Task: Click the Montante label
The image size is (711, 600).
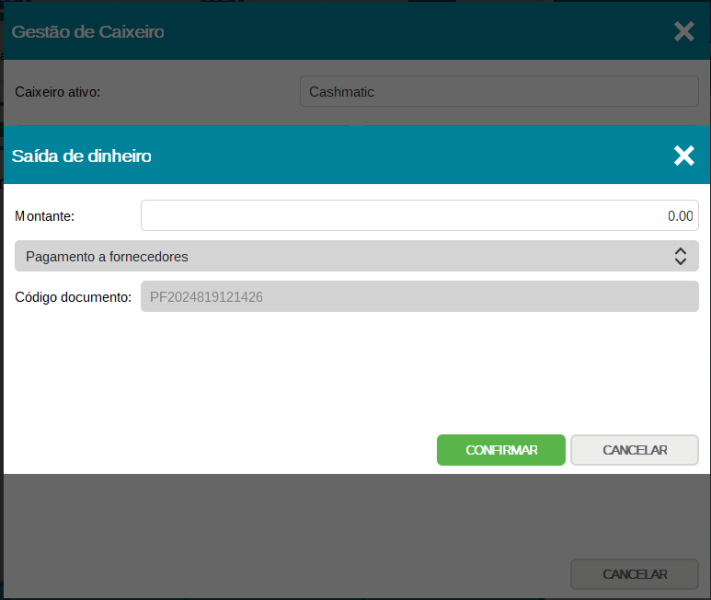Action: (45, 216)
